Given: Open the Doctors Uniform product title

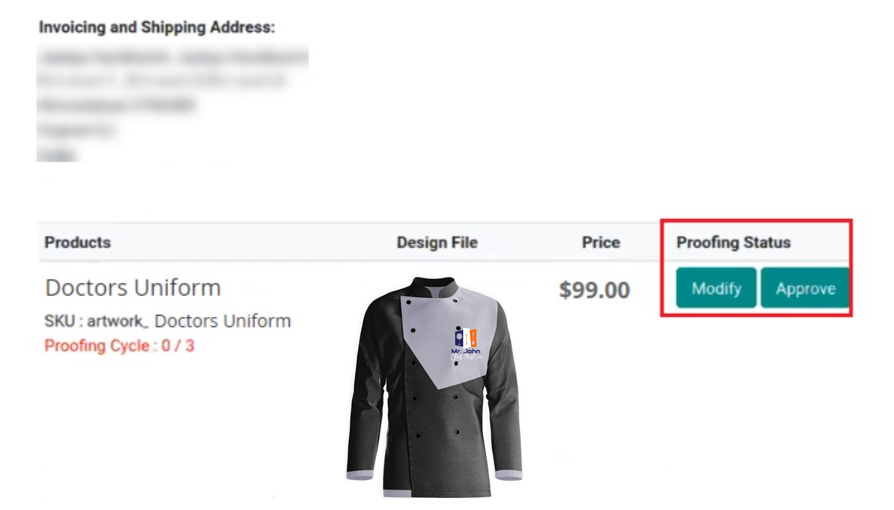Looking at the screenshot, I should click(x=133, y=288).
